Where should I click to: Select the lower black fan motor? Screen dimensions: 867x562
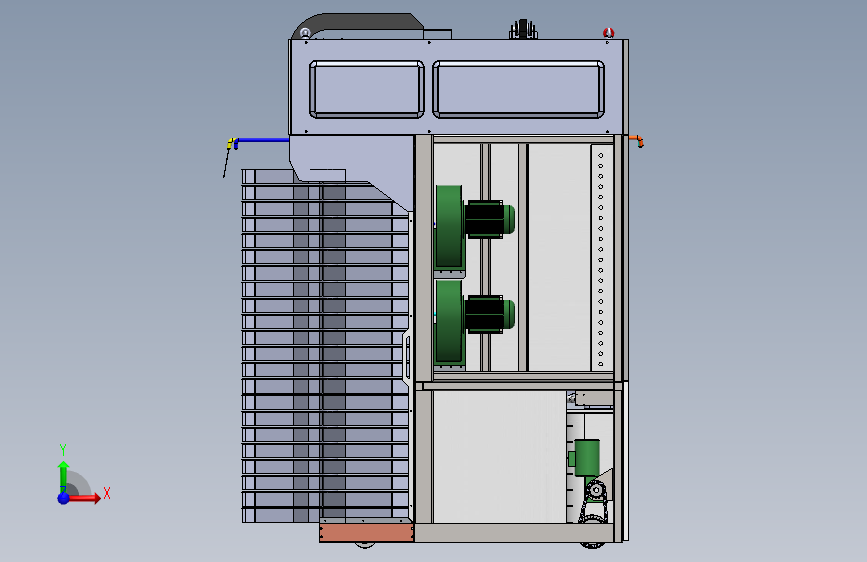(485, 314)
